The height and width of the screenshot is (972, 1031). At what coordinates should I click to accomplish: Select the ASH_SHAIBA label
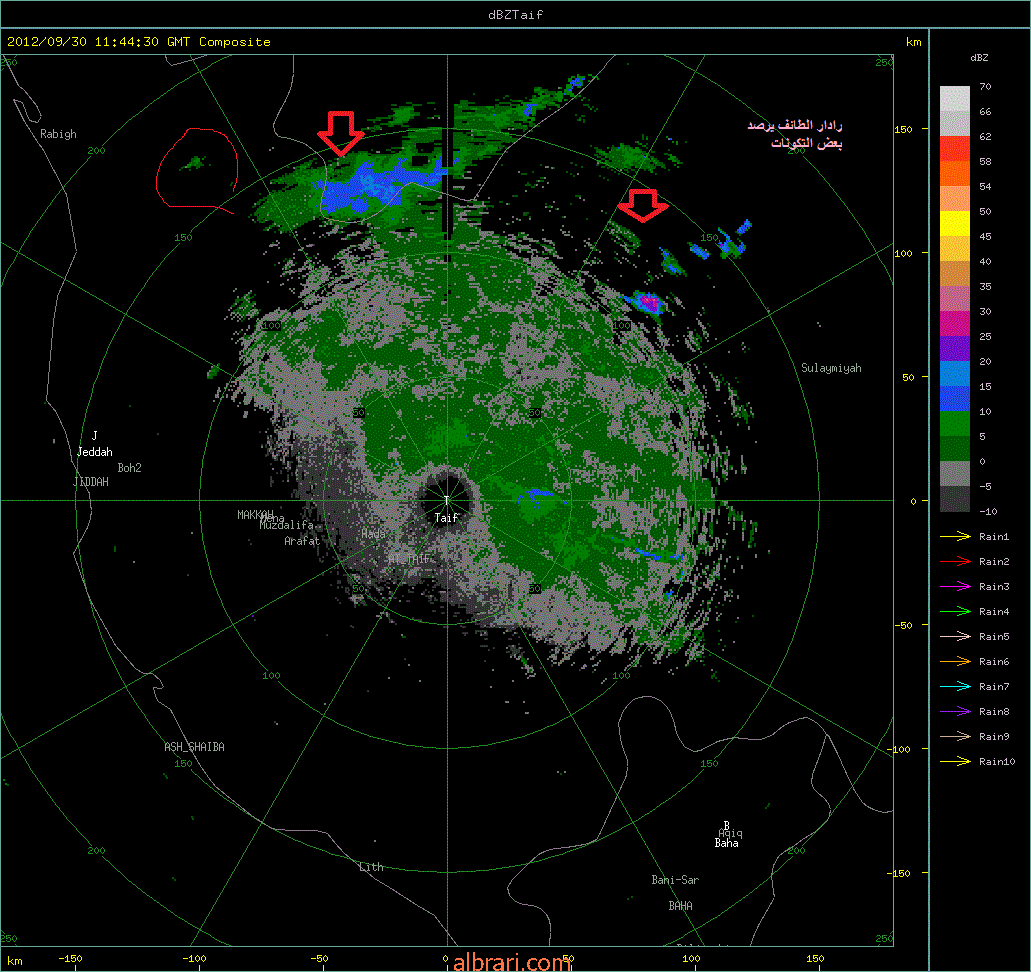coord(194,747)
